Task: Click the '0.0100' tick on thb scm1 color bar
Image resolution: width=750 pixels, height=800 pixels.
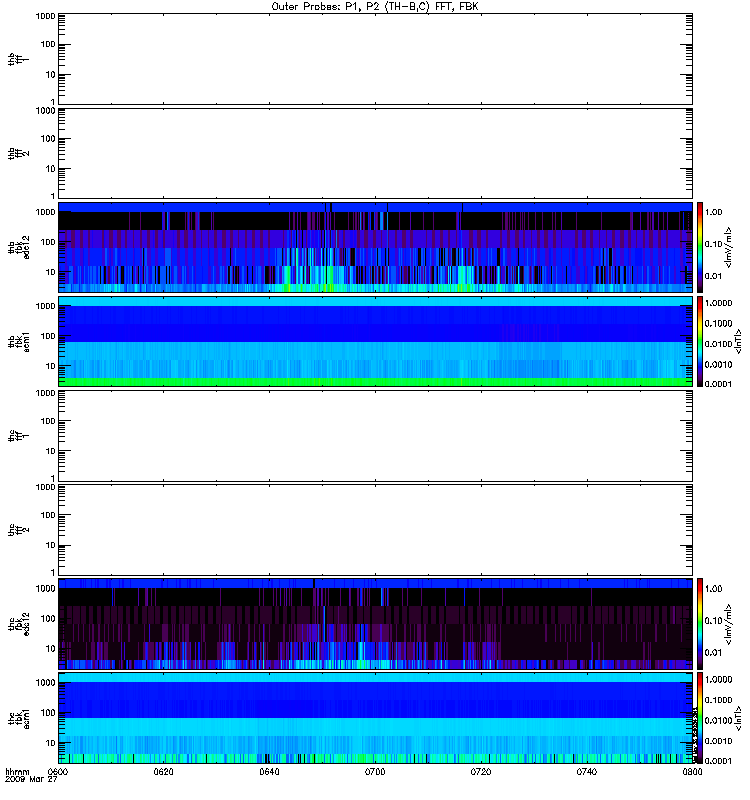Action: coord(718,344)
